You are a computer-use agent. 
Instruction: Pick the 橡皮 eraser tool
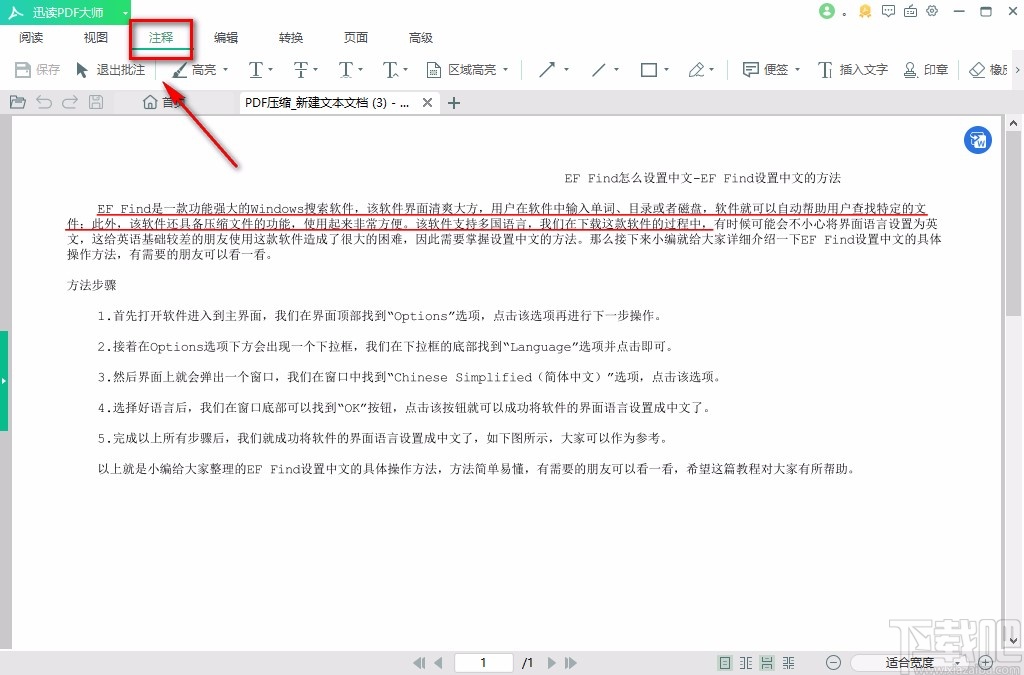[x=985, y=69]
